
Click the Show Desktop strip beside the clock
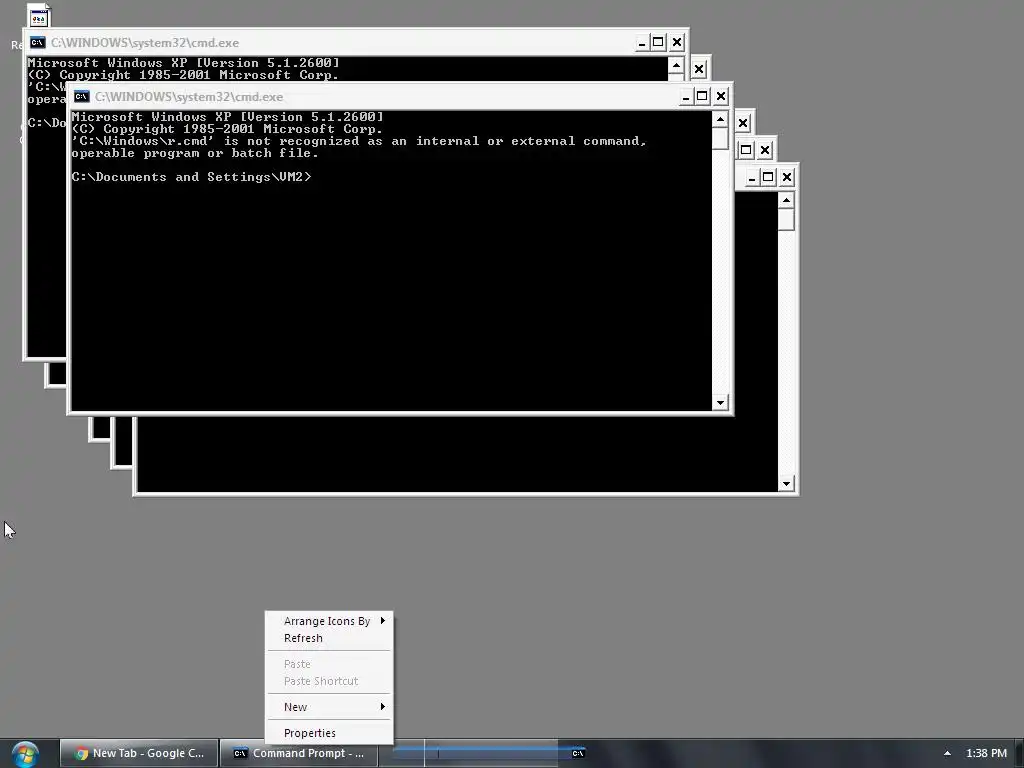pyautogui.click(x=1019, y=753)
